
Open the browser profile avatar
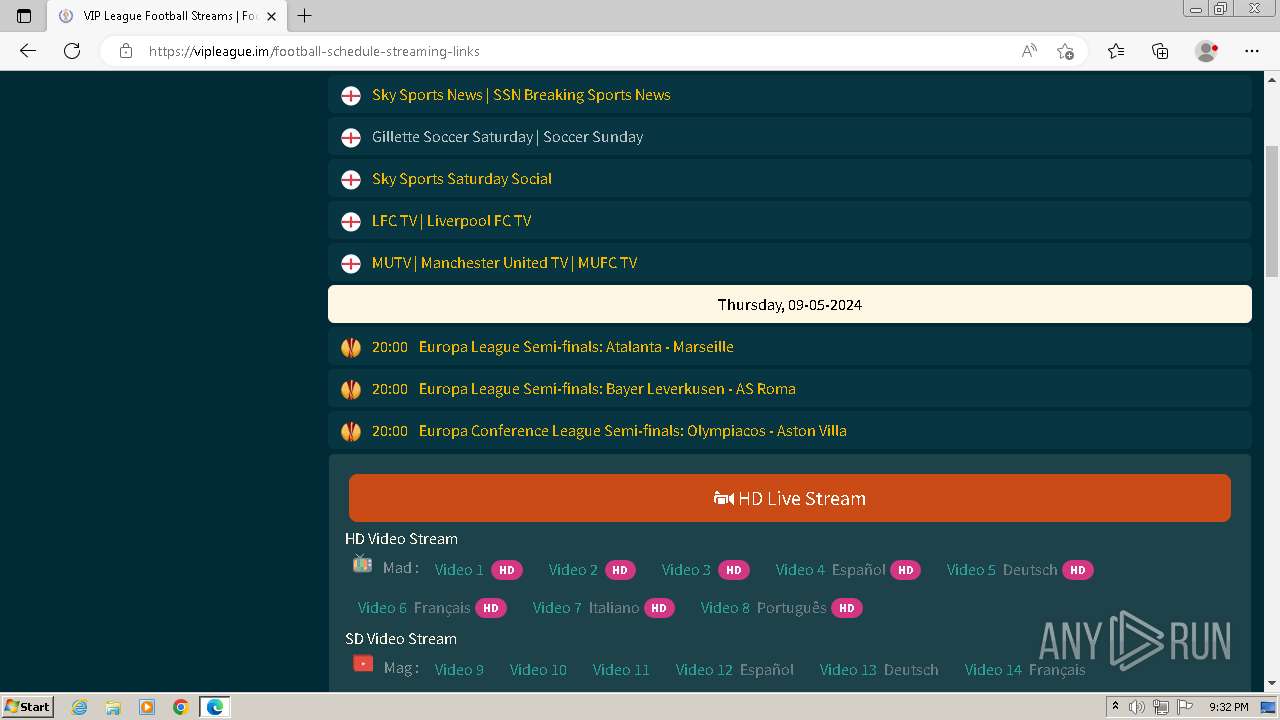1206,51
